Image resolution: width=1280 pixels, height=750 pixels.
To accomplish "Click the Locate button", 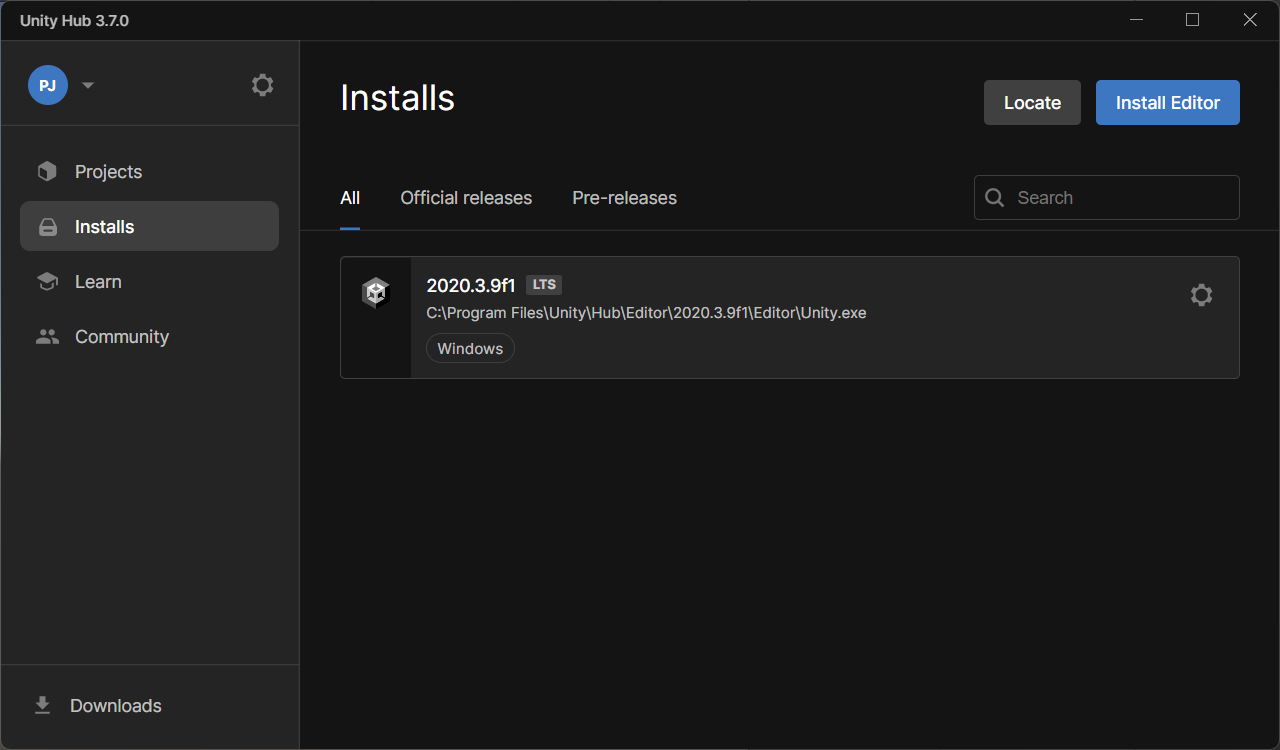I will point(1032,103).
